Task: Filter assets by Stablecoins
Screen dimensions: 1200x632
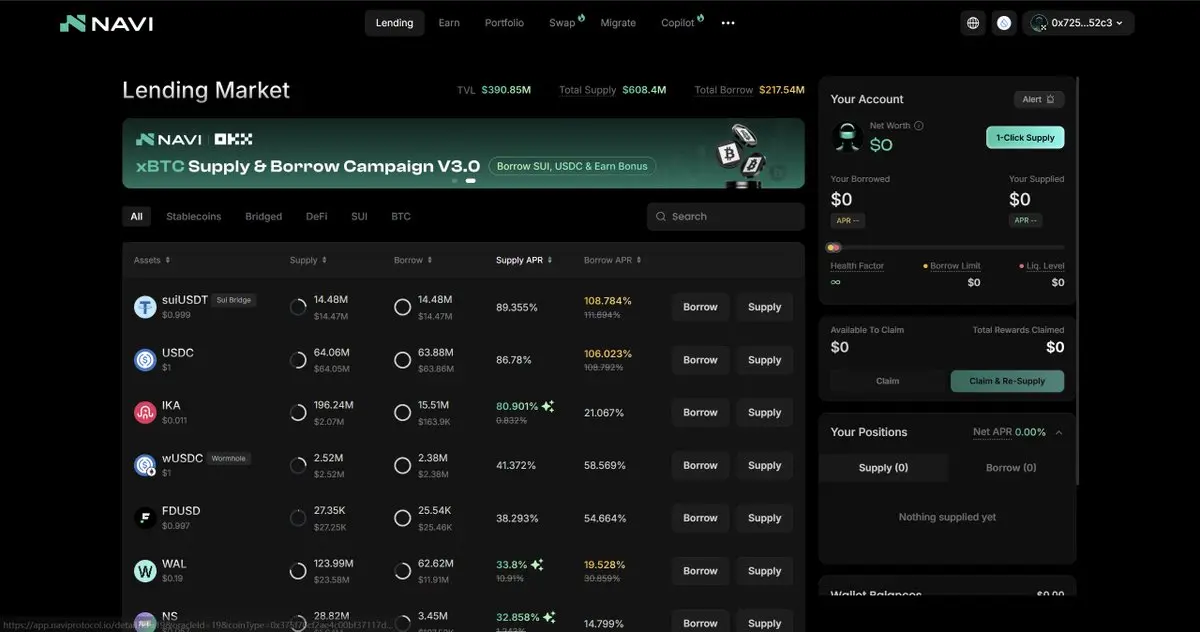Action: (x=194, y=216)
